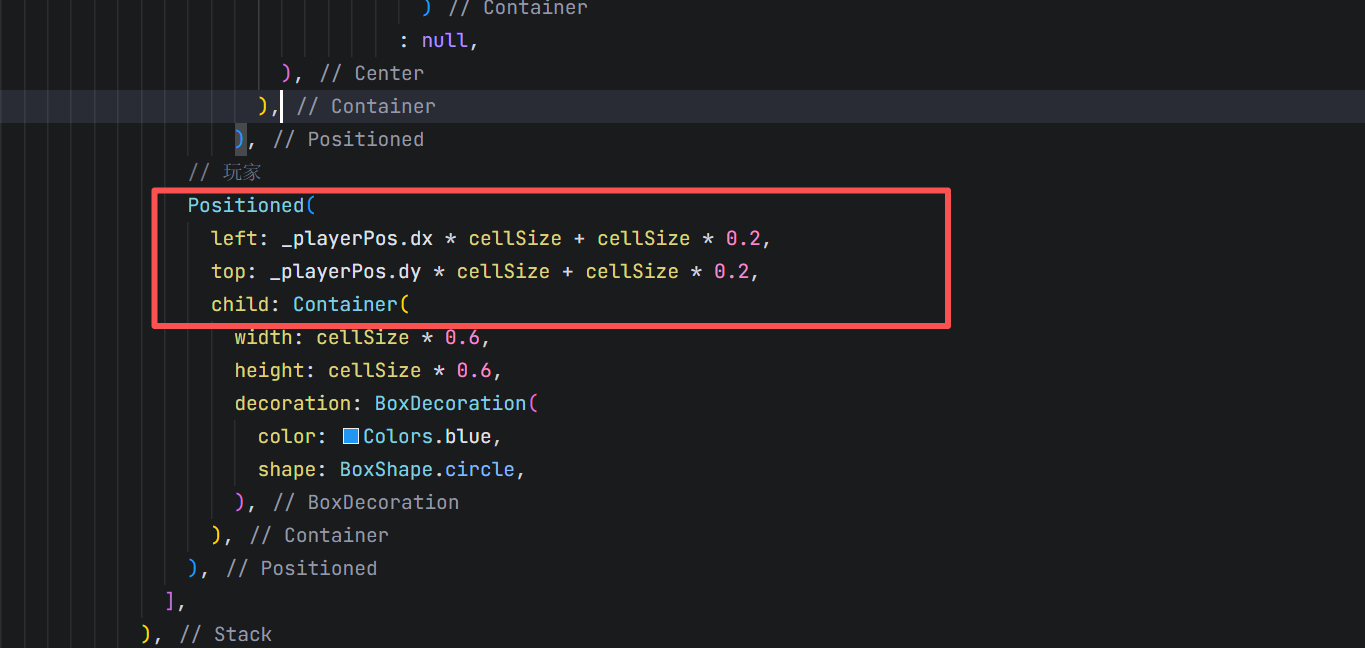Click Container( after child:
Screen dimensions: 1365x648
tap(351, 304)
